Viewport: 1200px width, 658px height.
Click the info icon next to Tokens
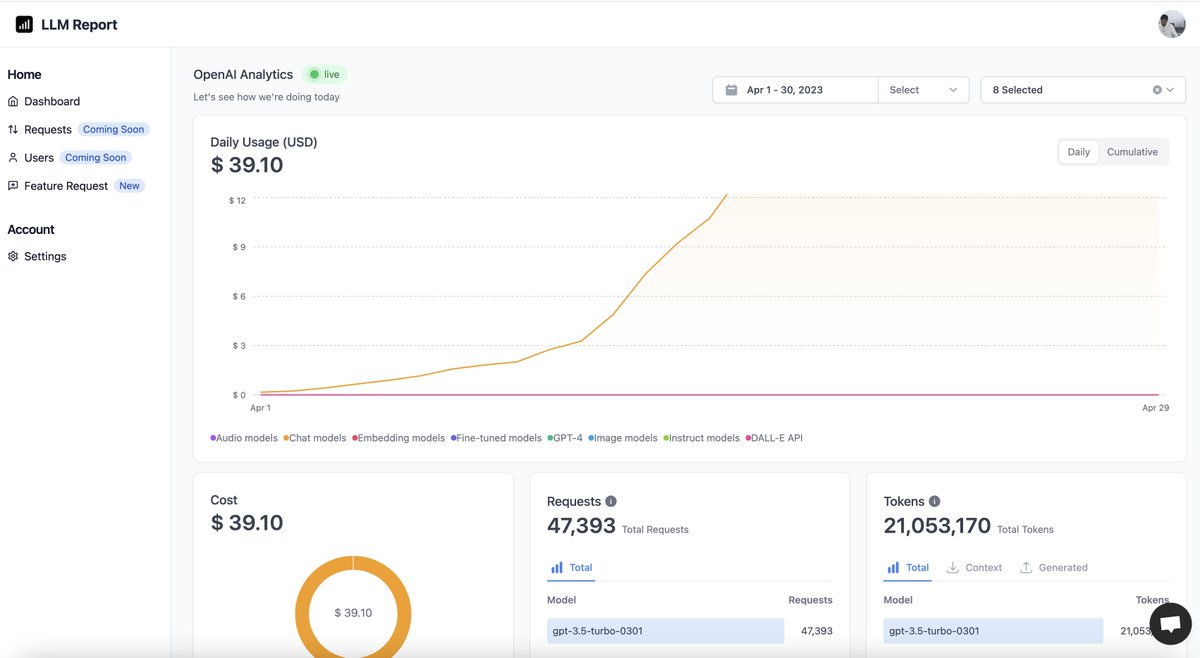934,501
